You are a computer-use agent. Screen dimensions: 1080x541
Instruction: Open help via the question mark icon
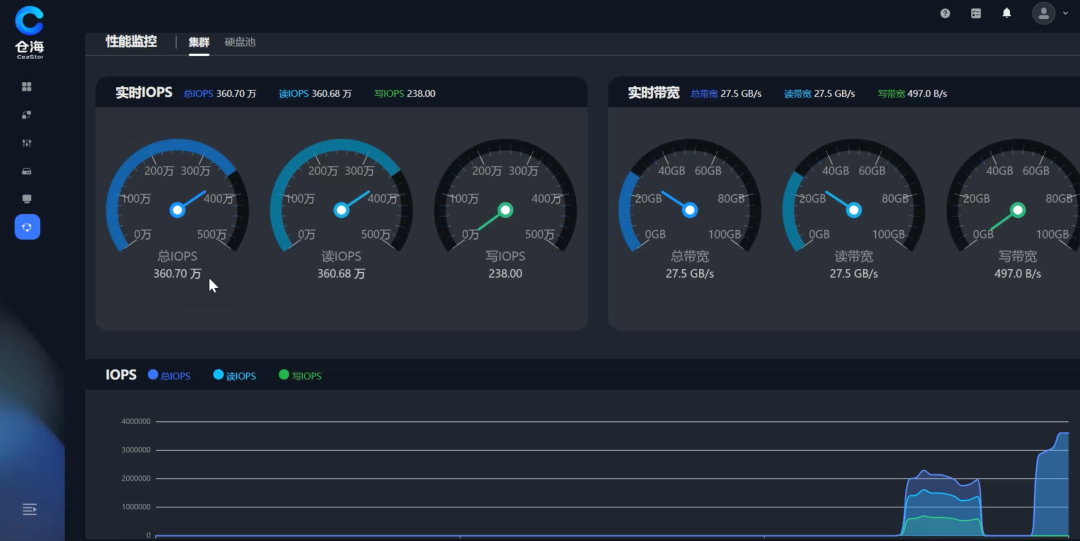point(945,13)
